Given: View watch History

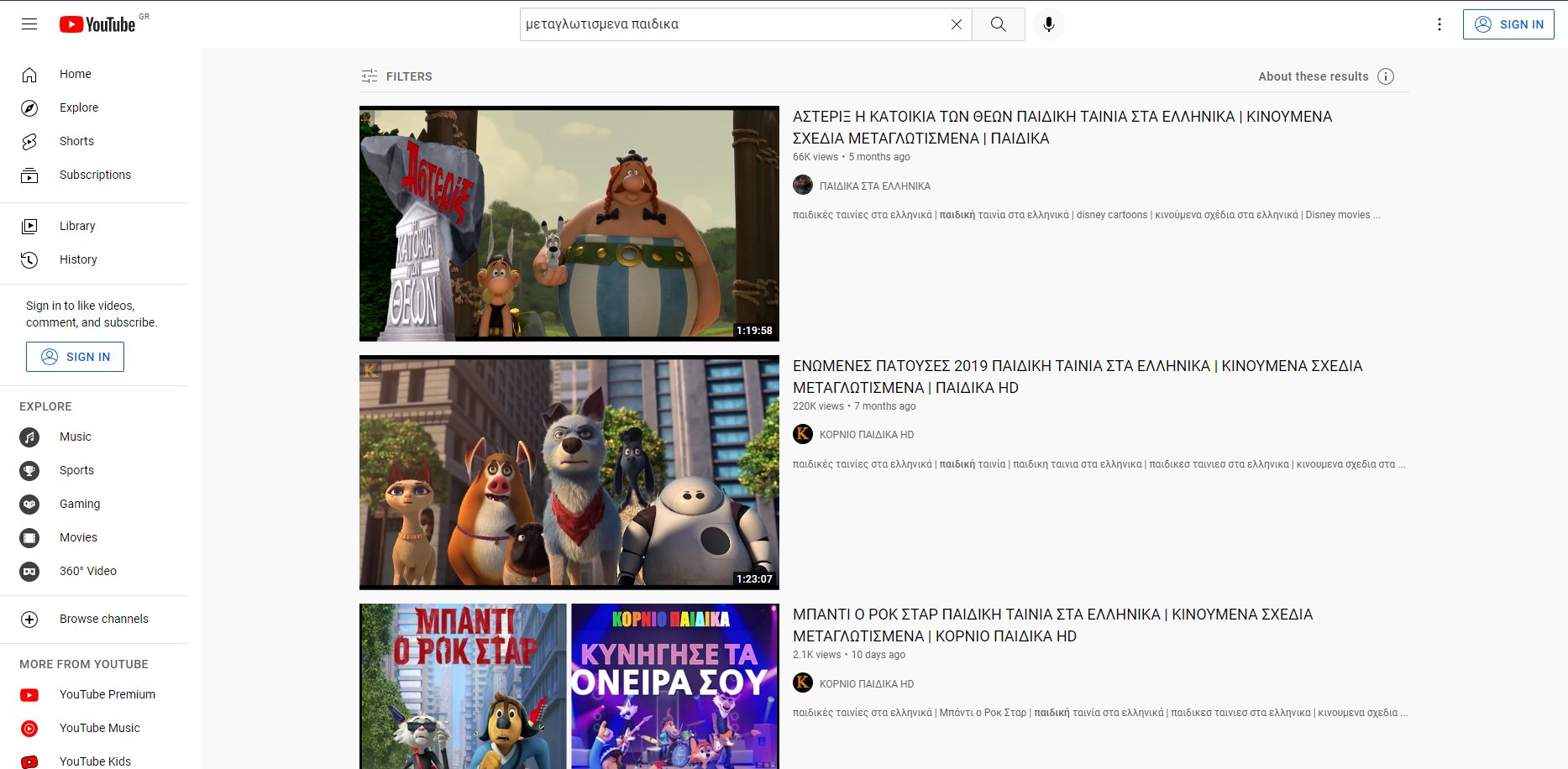Looking at the screenshot, I should point(78,259).
